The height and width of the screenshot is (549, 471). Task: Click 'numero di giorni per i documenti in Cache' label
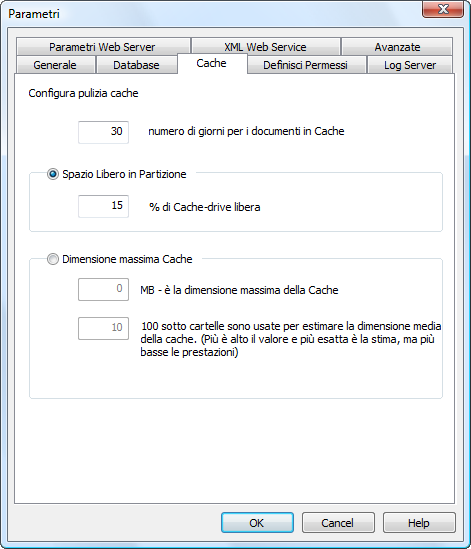[x=246, y=131]
